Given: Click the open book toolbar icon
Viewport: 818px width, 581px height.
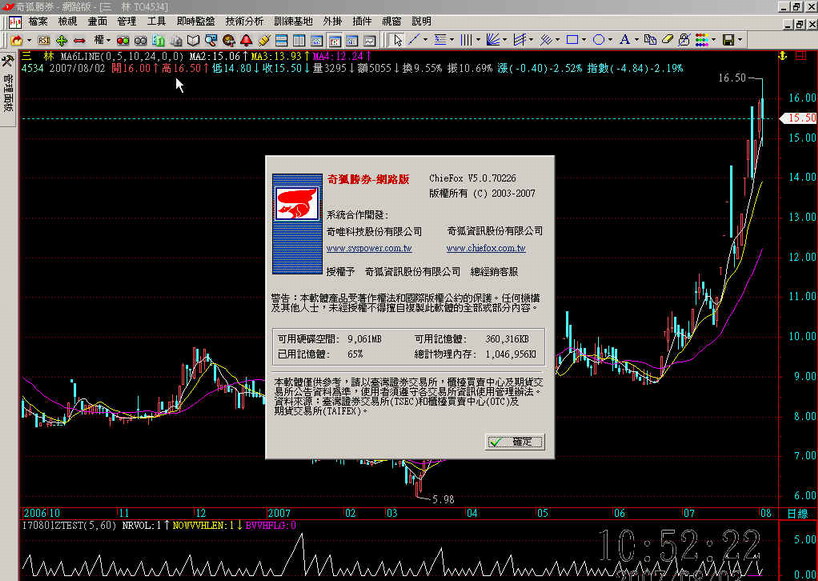Looking at the screenshot, I should click(x=194, y=40).
